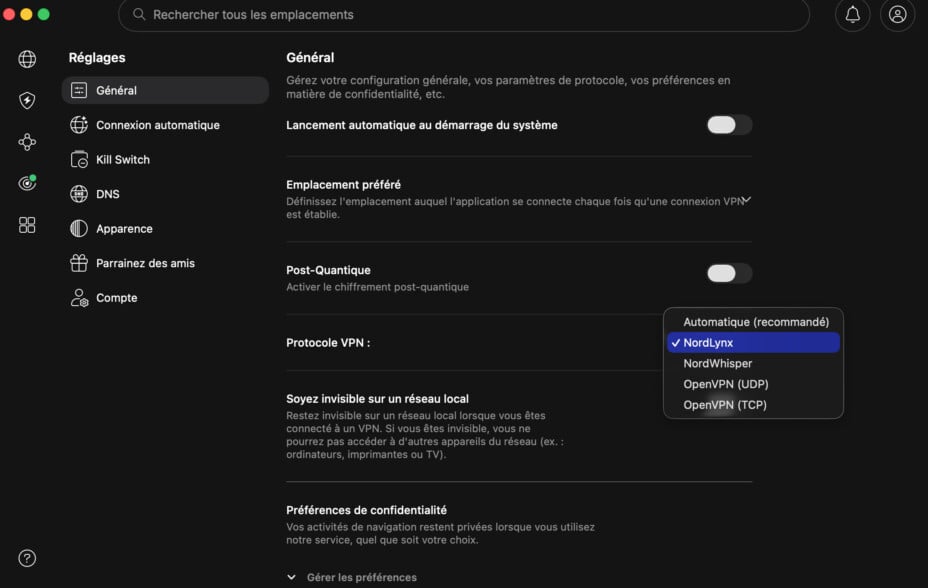
Task: Open notifications bell icon
Action: [852, 14]
